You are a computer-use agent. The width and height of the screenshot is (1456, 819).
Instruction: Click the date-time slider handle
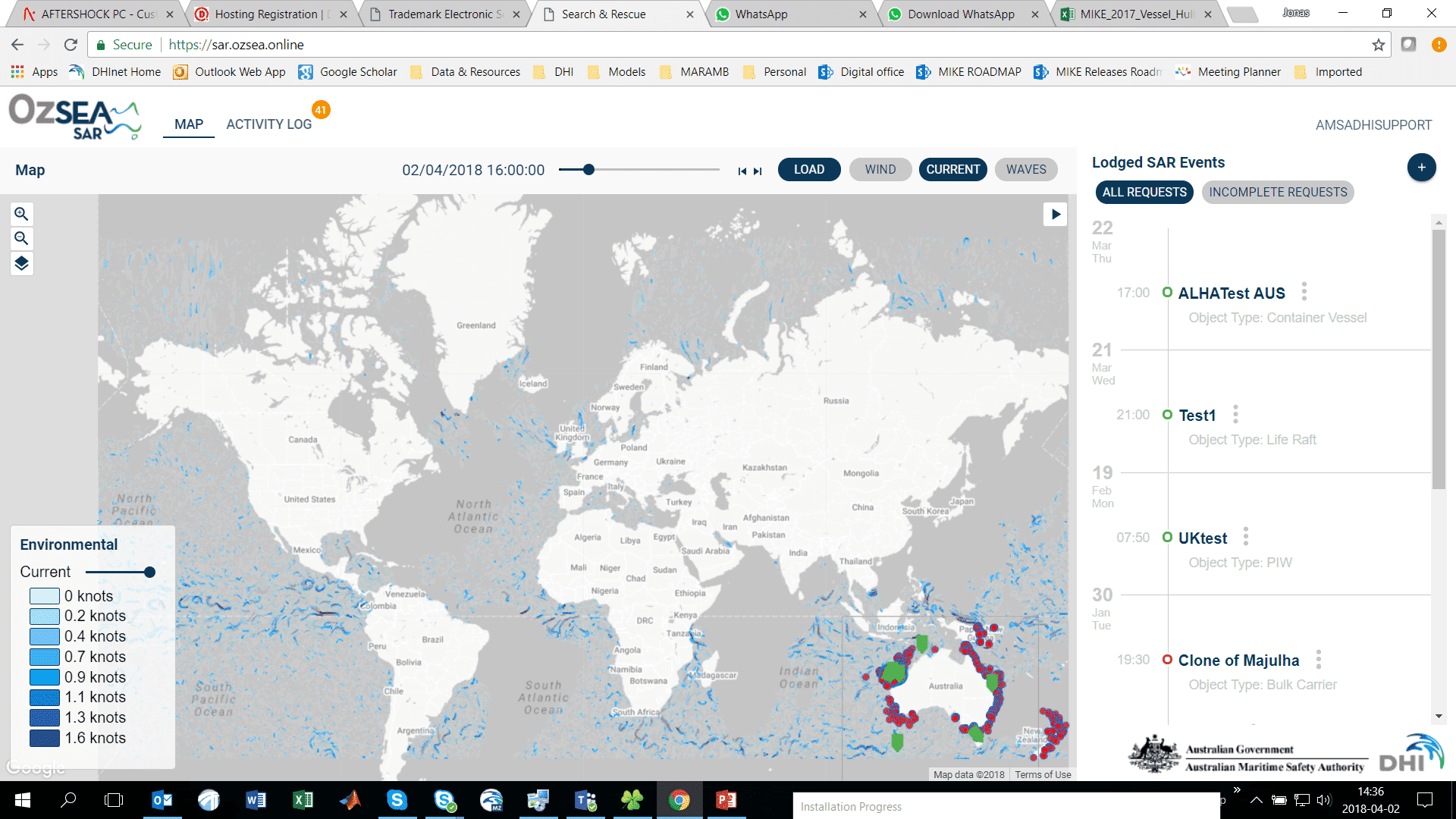(x=588, y=170)
